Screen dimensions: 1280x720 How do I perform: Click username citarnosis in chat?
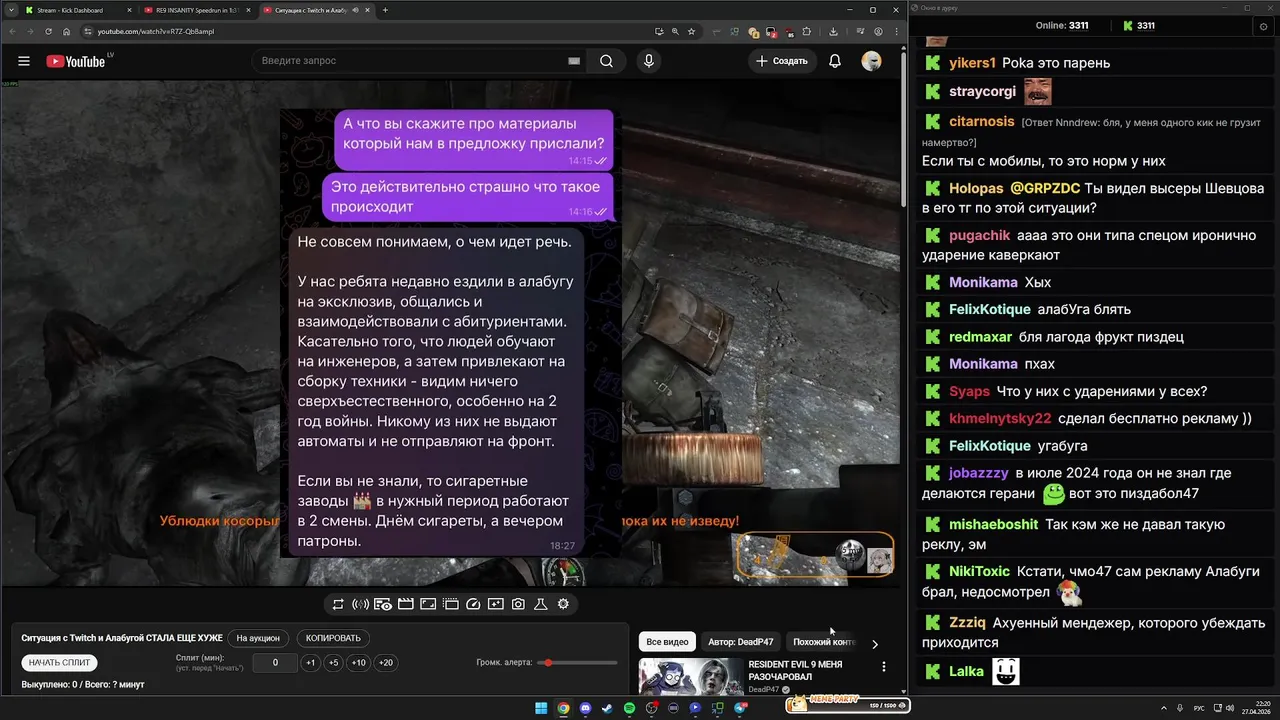click(981, 121)
